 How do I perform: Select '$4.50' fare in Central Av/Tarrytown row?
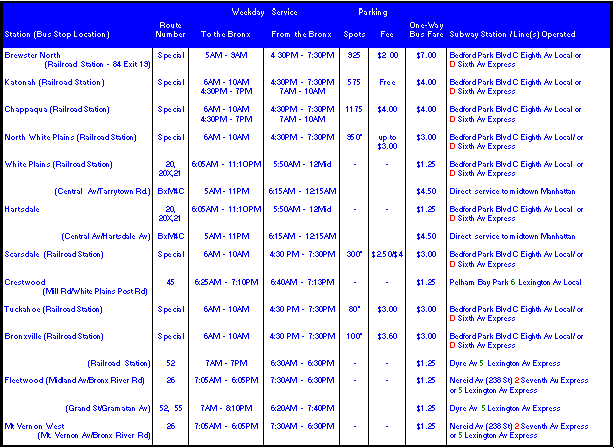click(426, 191)
